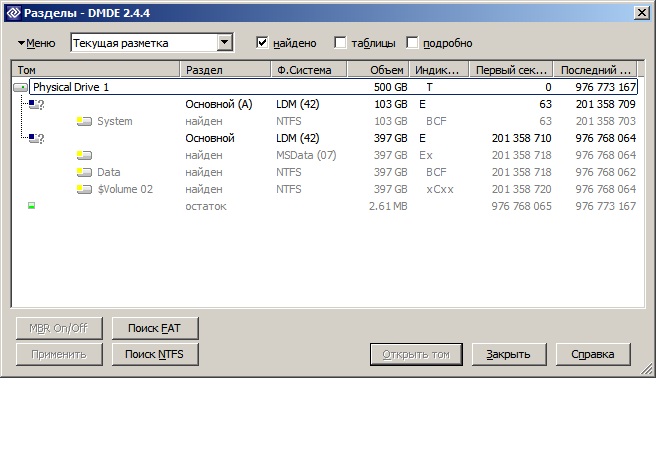
Task: Click the 'Поиск FAT' button
Action: pos(154,328)
